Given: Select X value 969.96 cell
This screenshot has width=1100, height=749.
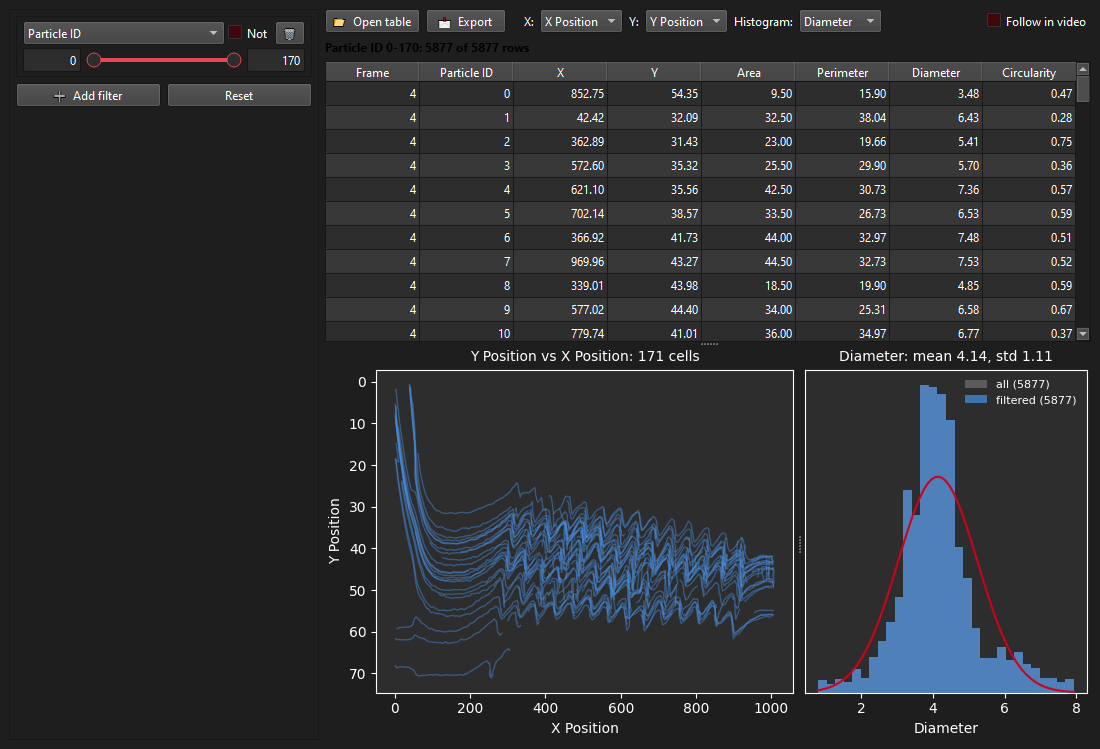Looking at the screenshot, I should 561,262.
